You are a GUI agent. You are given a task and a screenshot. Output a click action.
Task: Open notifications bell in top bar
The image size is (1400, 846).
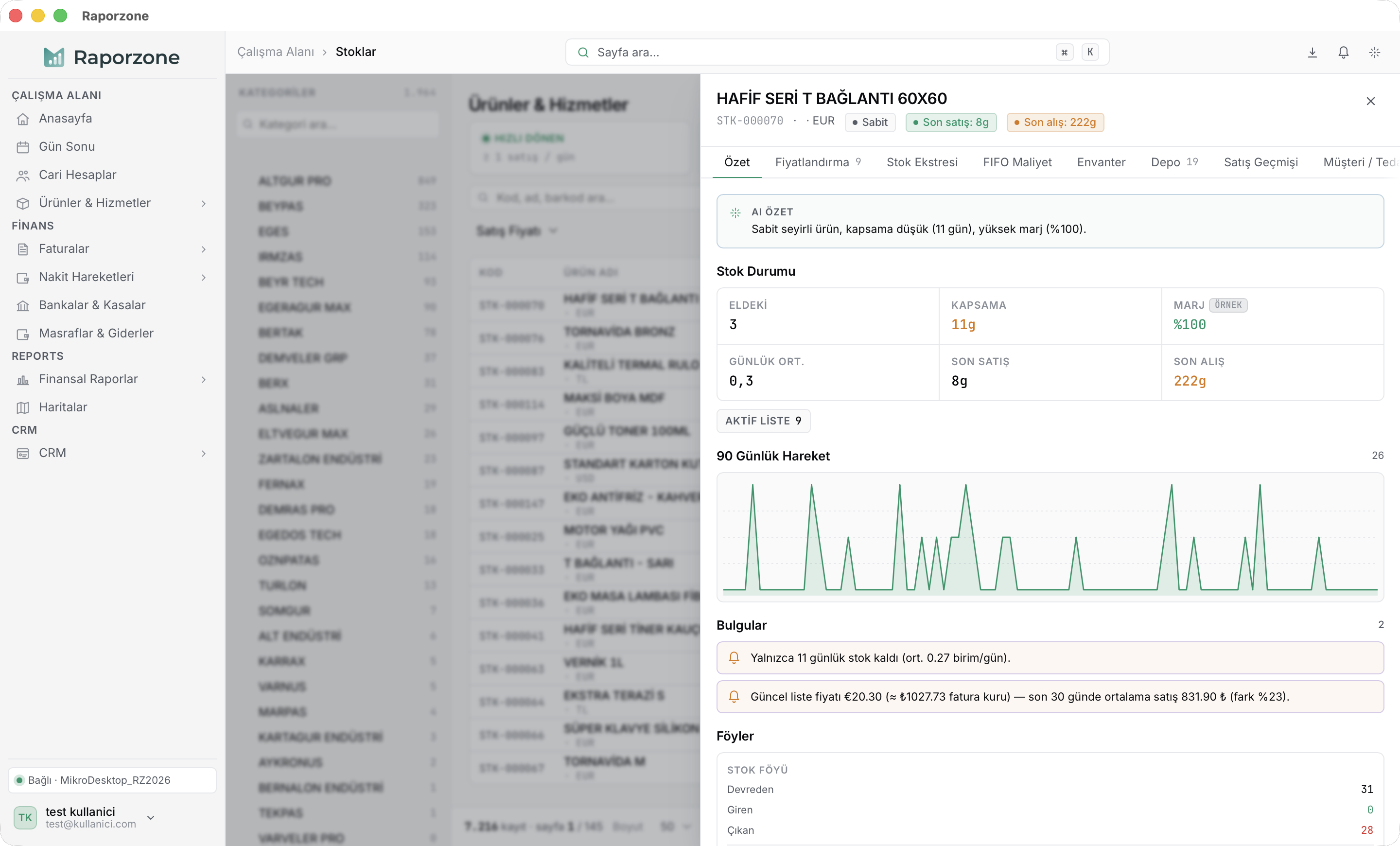click(1343, 53)
